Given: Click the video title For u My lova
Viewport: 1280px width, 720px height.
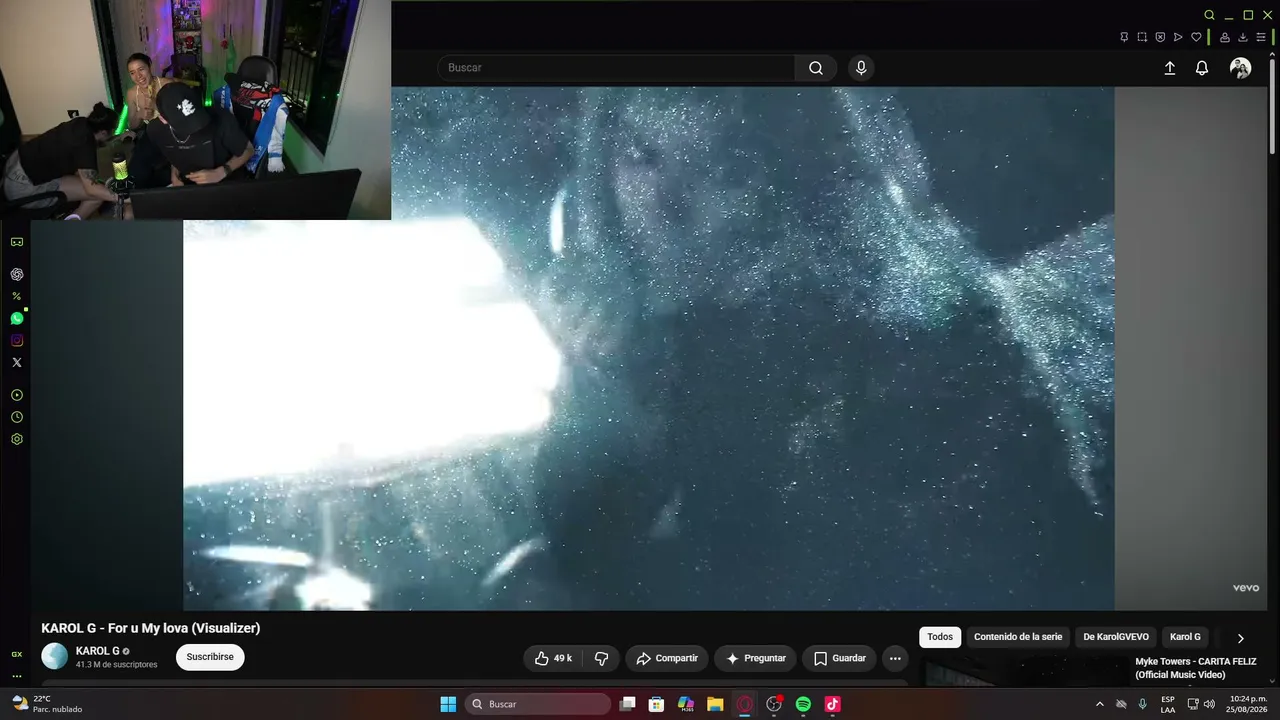Looking at the screenshot, I should click(x=151, y=628).
